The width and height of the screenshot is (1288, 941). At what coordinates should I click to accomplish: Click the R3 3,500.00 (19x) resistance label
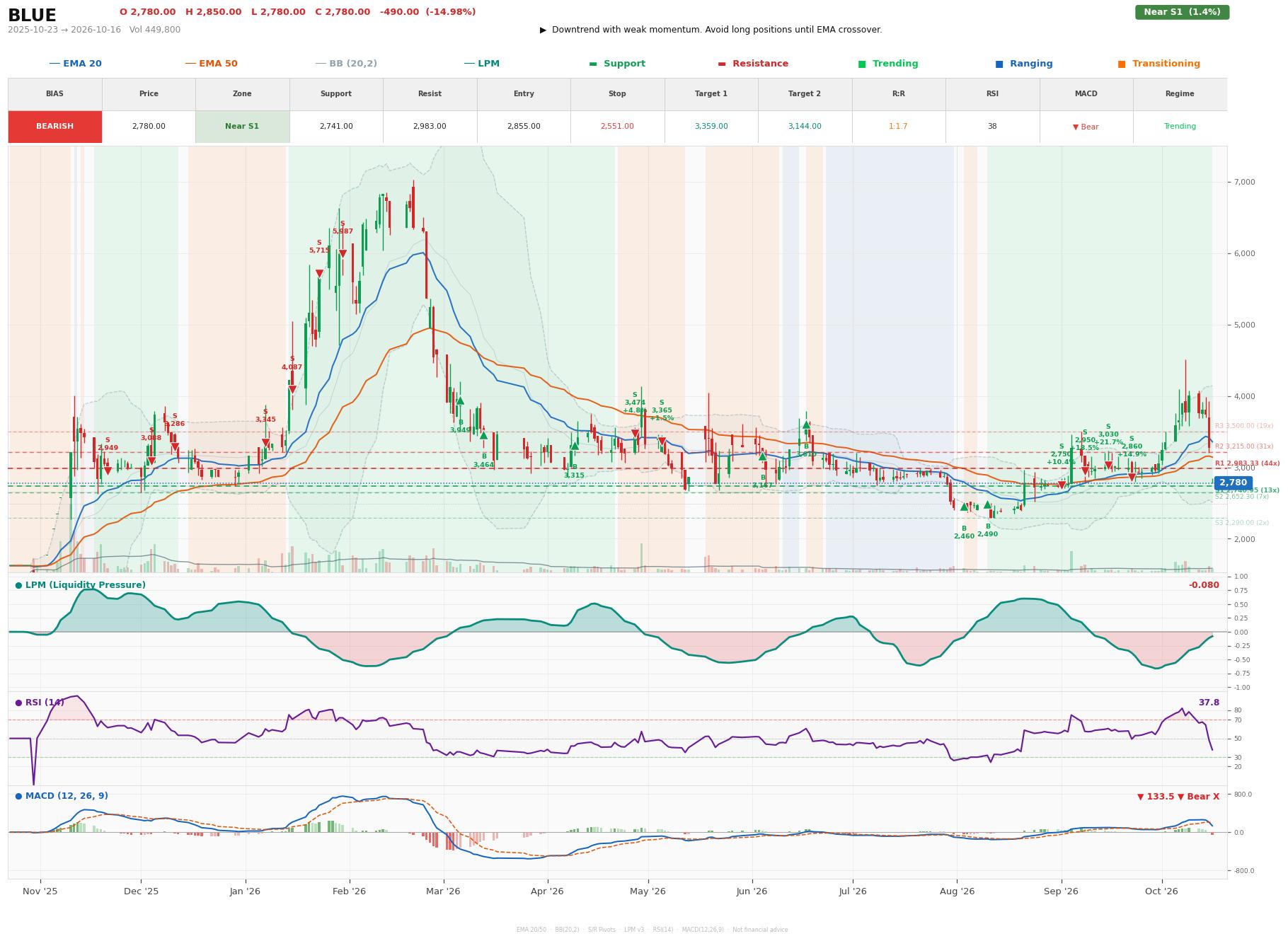[x=1244, y=426]
